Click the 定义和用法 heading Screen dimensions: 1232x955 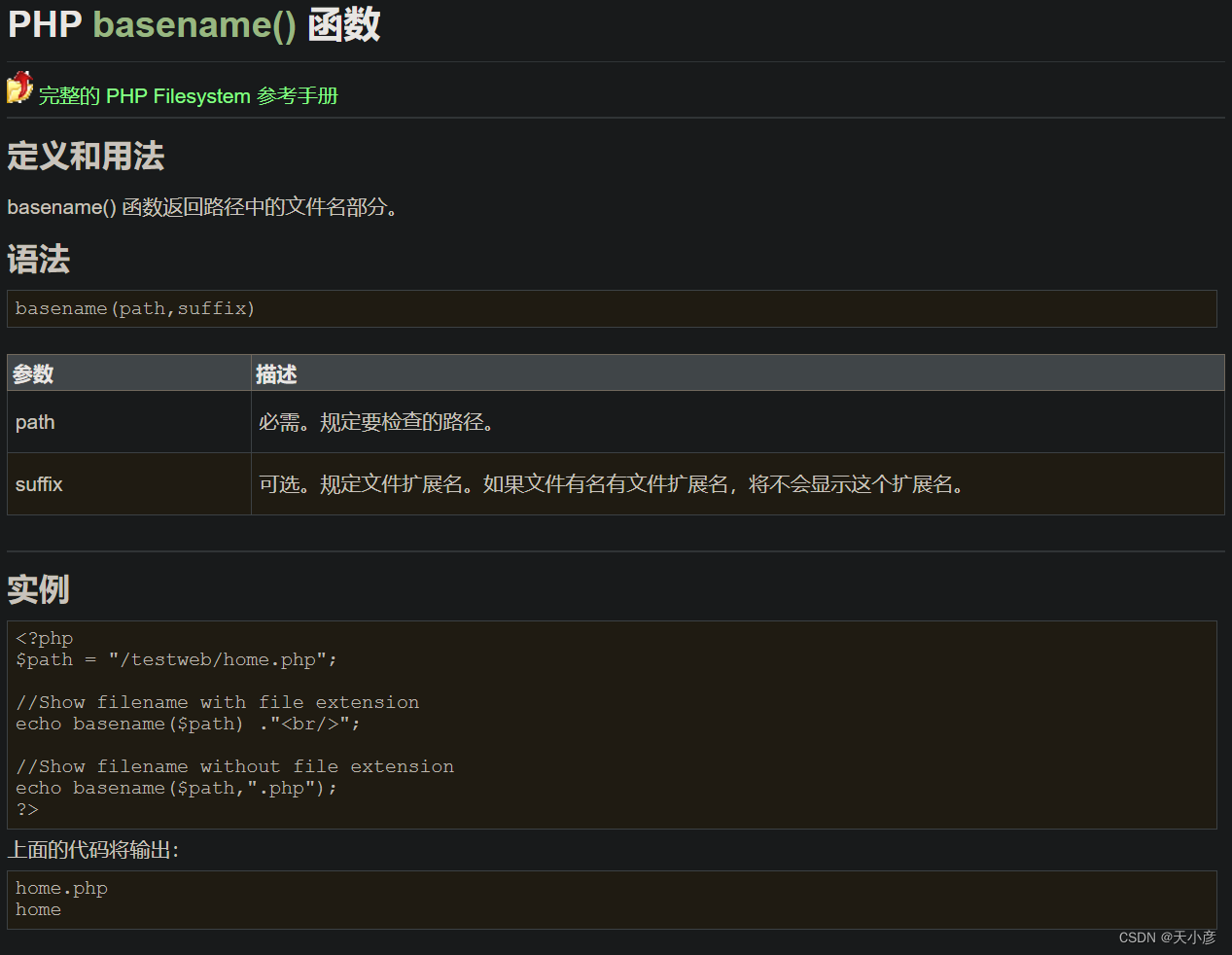tap(85, 156)
